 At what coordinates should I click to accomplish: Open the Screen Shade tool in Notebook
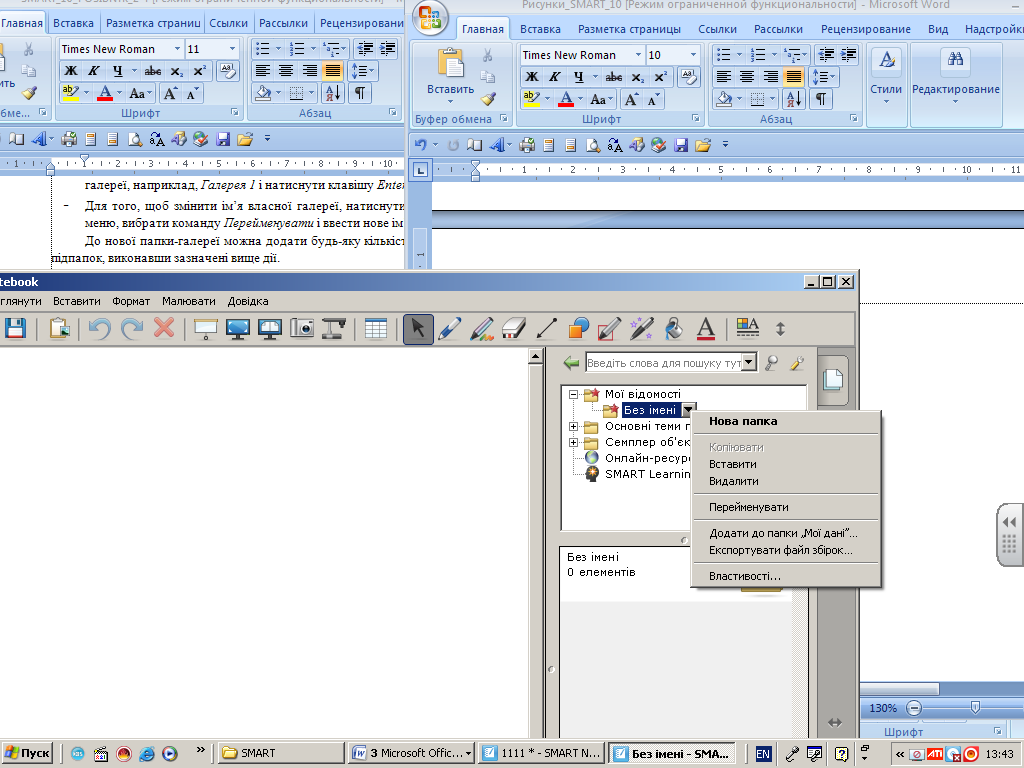click(x=206, y=328)
